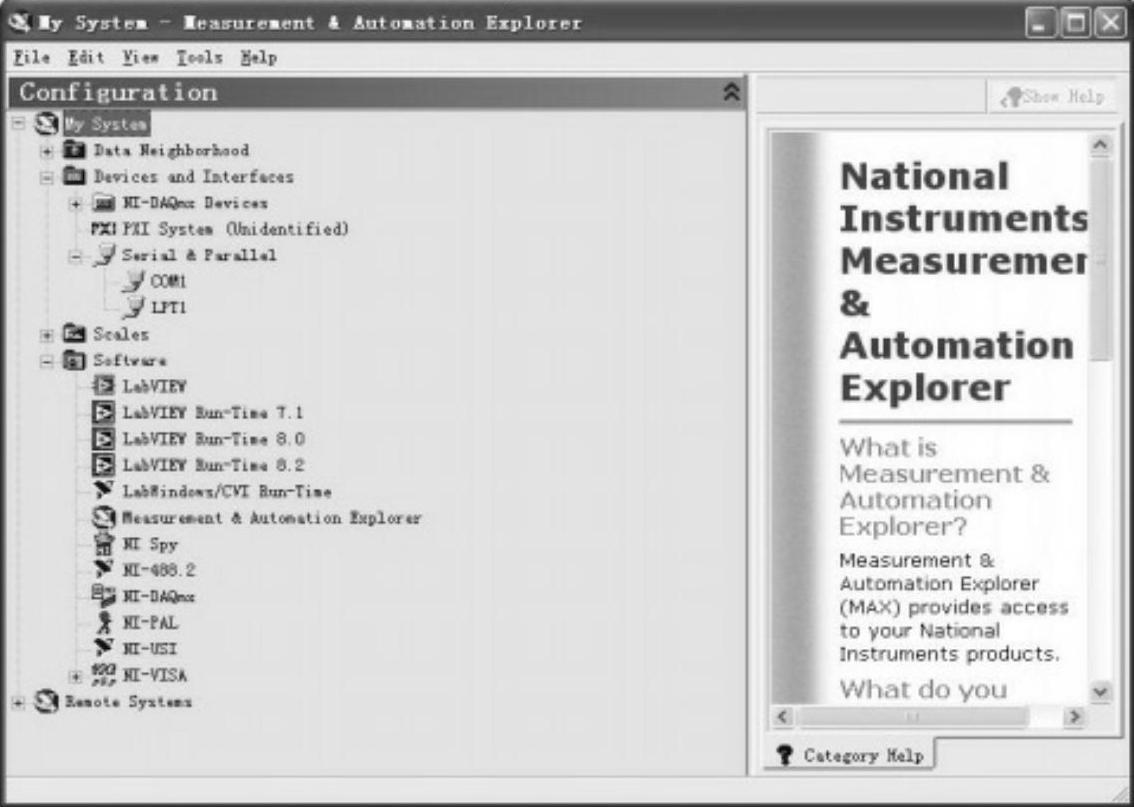Image resolution: width=1134 pixels, height=807 pixels.
Task: Click the NI-DAQmx software icon
Action: [x=103, y=596]
